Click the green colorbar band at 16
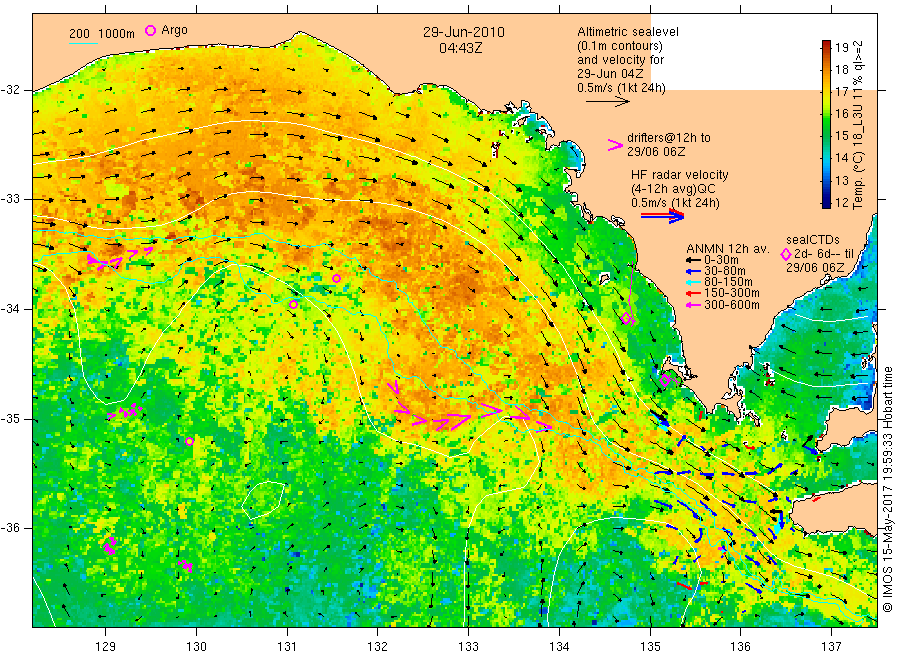The width and height of the screenshot is (900, 660). click(x=826, y=114)
